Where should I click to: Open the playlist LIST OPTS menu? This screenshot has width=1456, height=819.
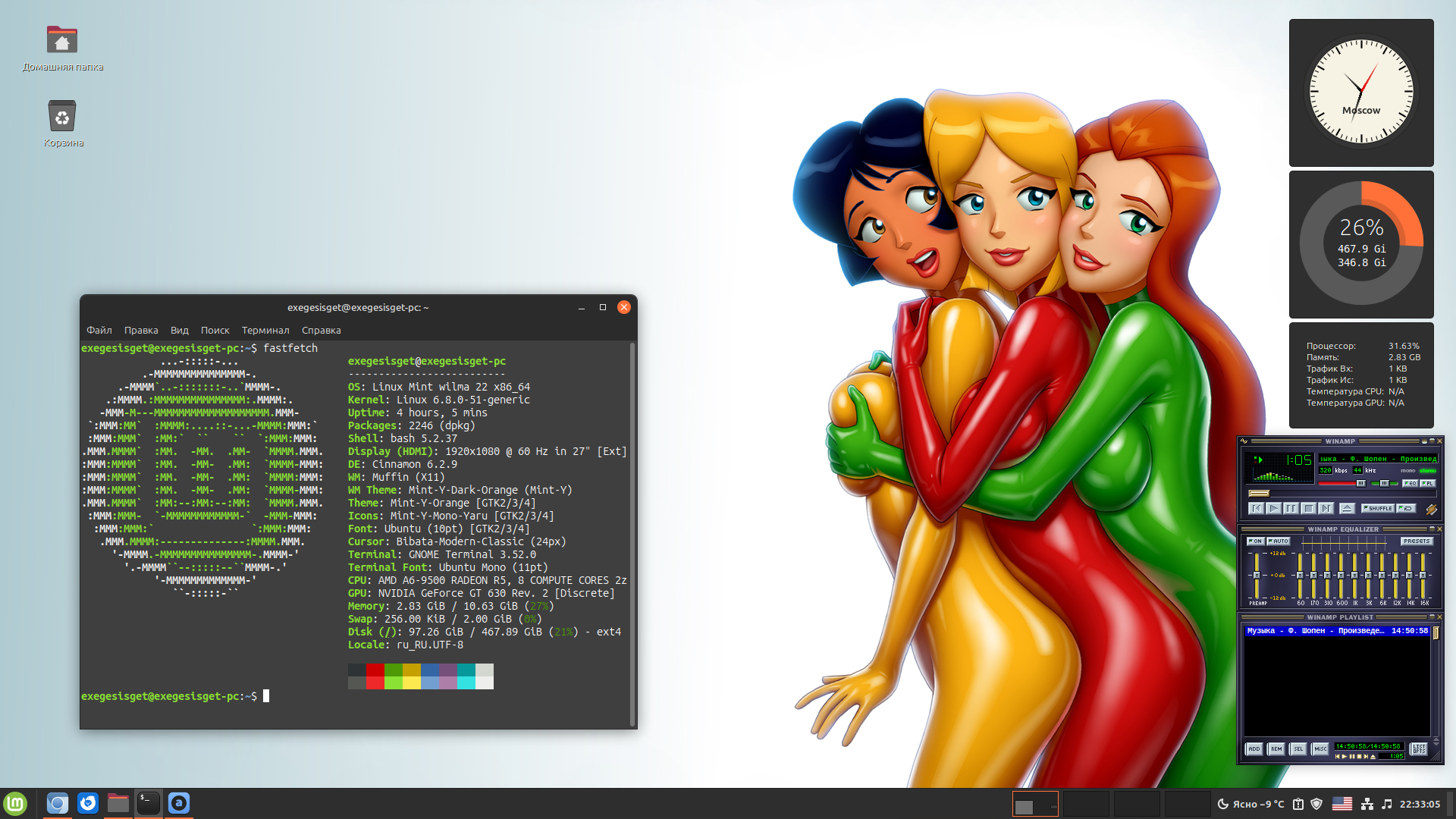[x=1419, y=748]
